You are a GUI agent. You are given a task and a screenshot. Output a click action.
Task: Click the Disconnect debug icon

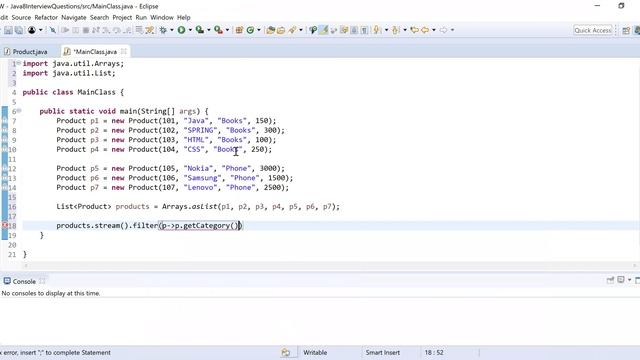click(x=96, y=30)
